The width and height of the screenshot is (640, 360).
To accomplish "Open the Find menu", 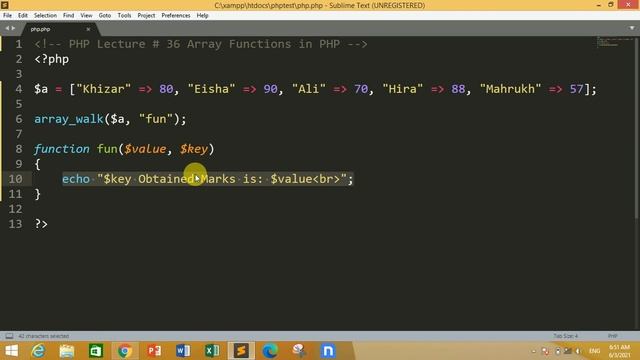I will tap(69, 16).
